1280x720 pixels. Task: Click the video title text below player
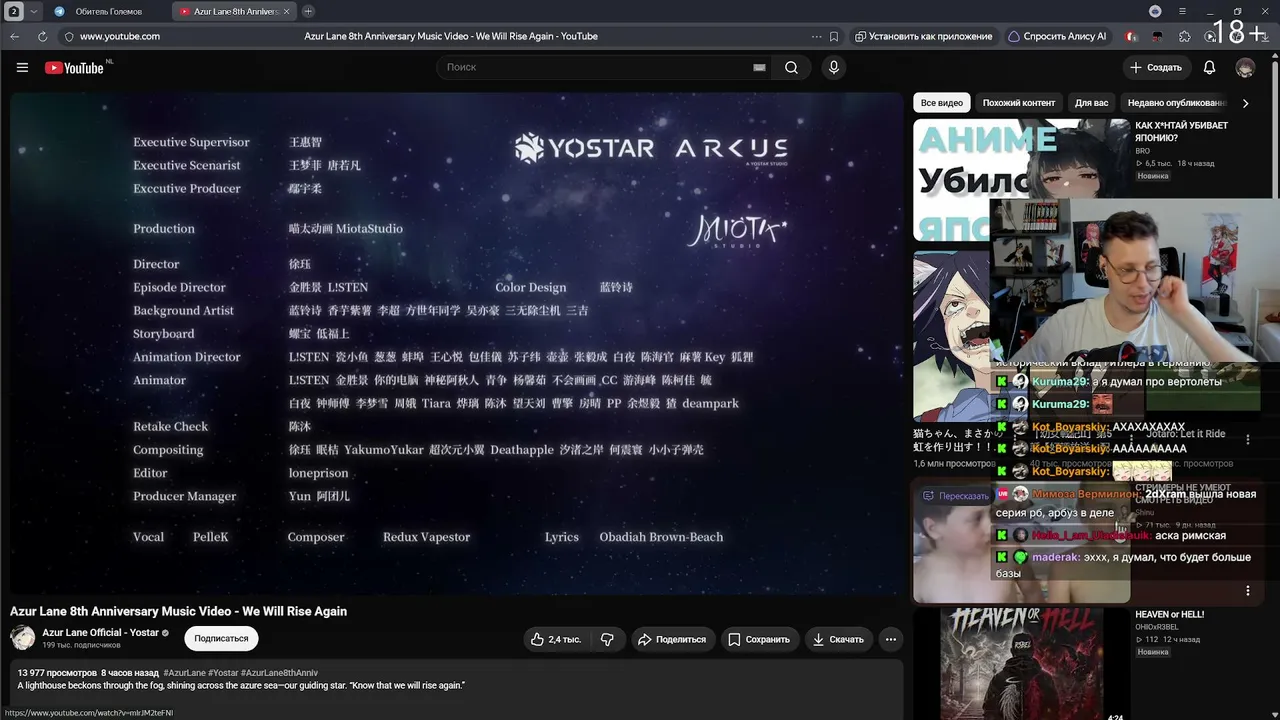[x=178, y=611]
